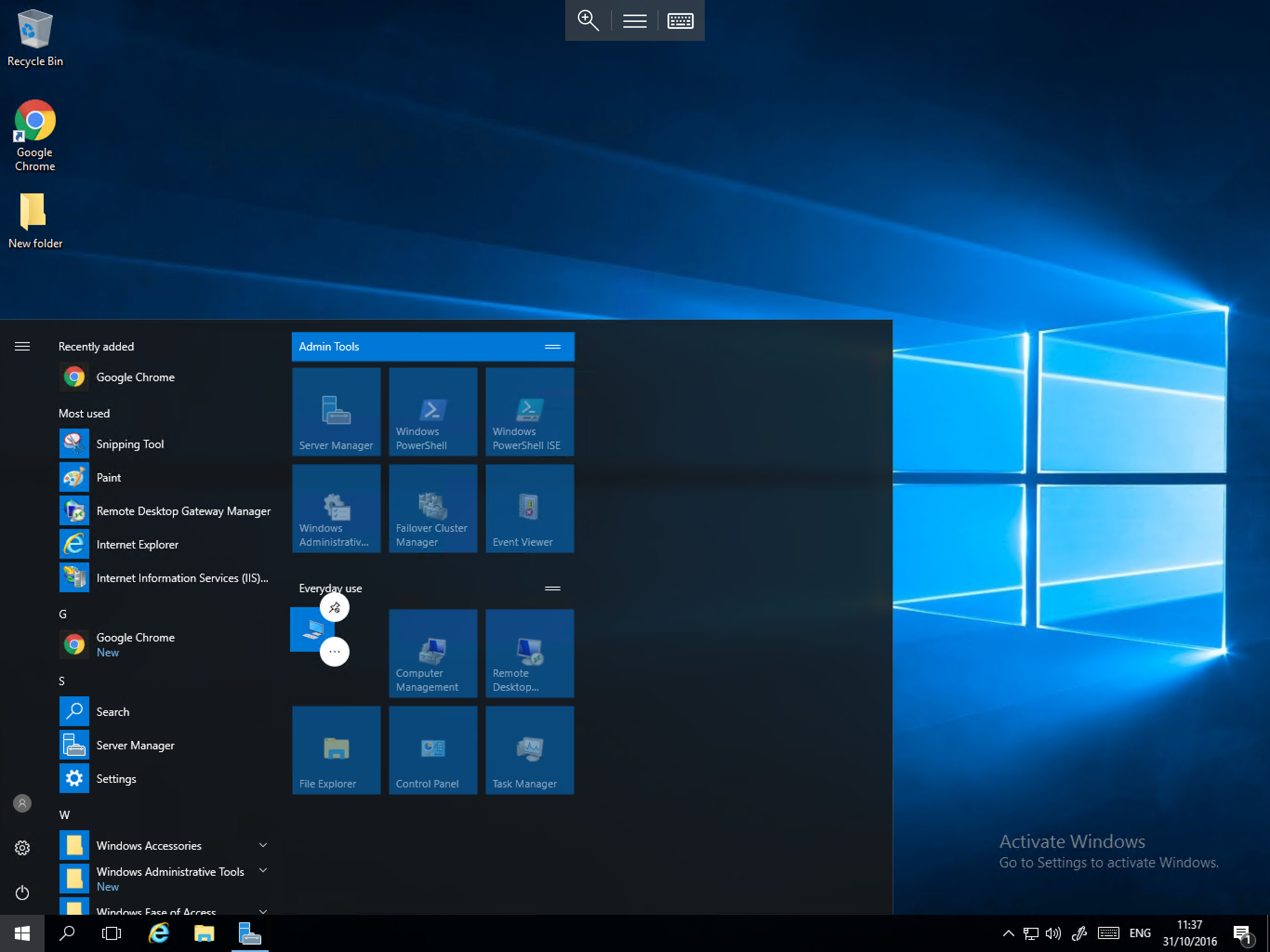Launch the Task Manager tile
Image resolution: width=1270 pixels, height=952 pixels.
coord(529,750)
